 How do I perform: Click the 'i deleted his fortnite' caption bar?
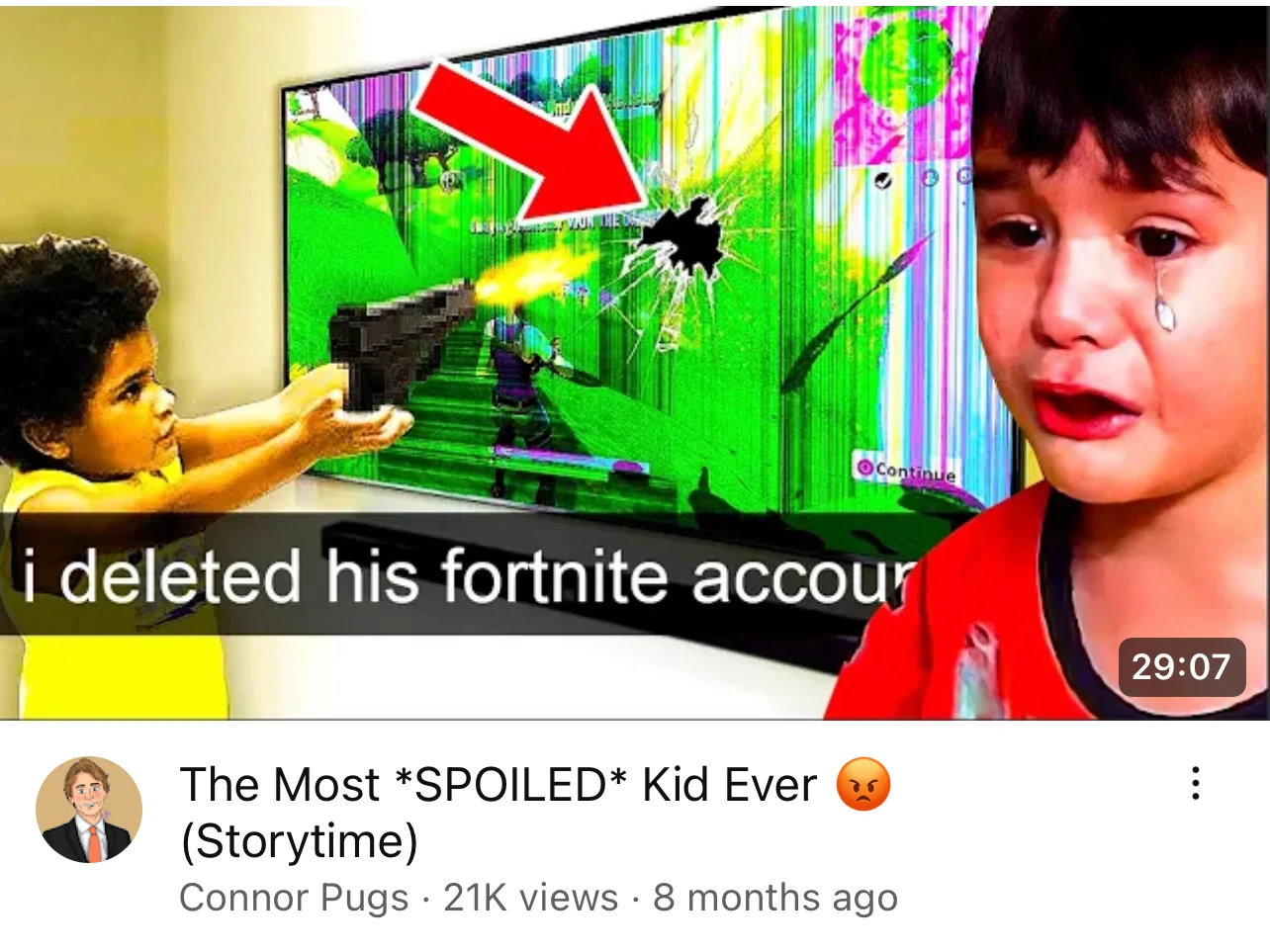[x=465, y=575]
